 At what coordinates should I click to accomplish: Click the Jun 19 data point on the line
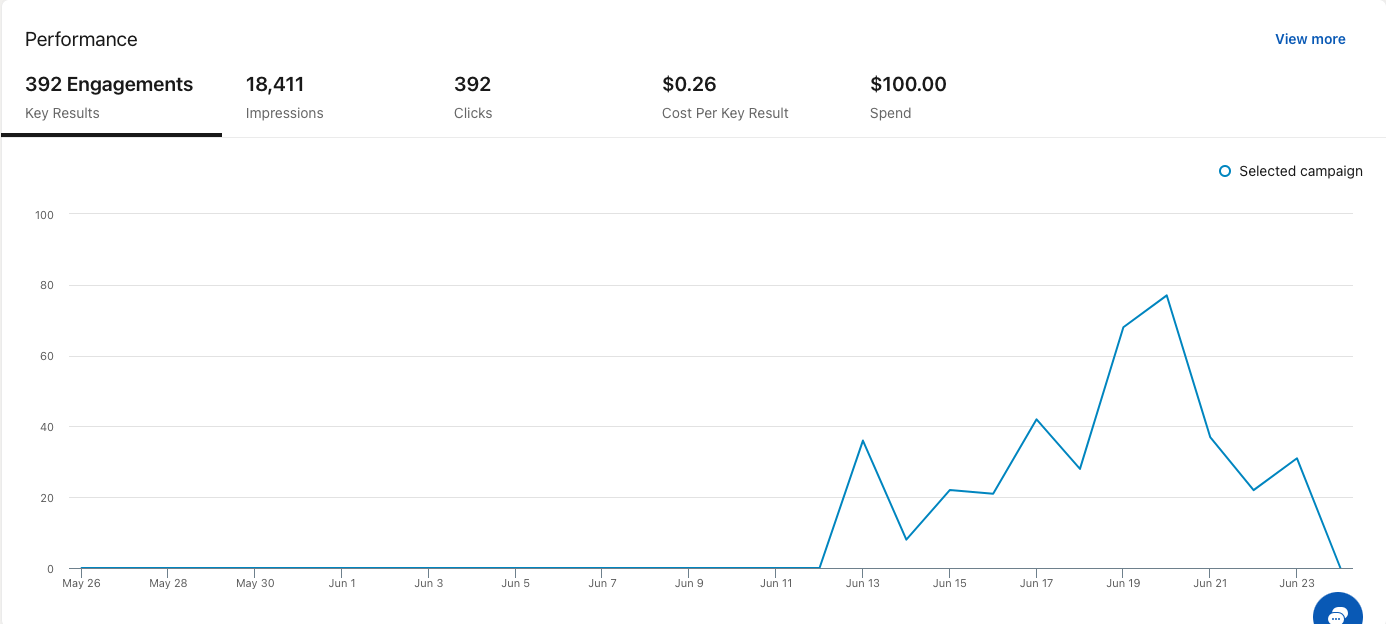click(x=1123, y=327)
